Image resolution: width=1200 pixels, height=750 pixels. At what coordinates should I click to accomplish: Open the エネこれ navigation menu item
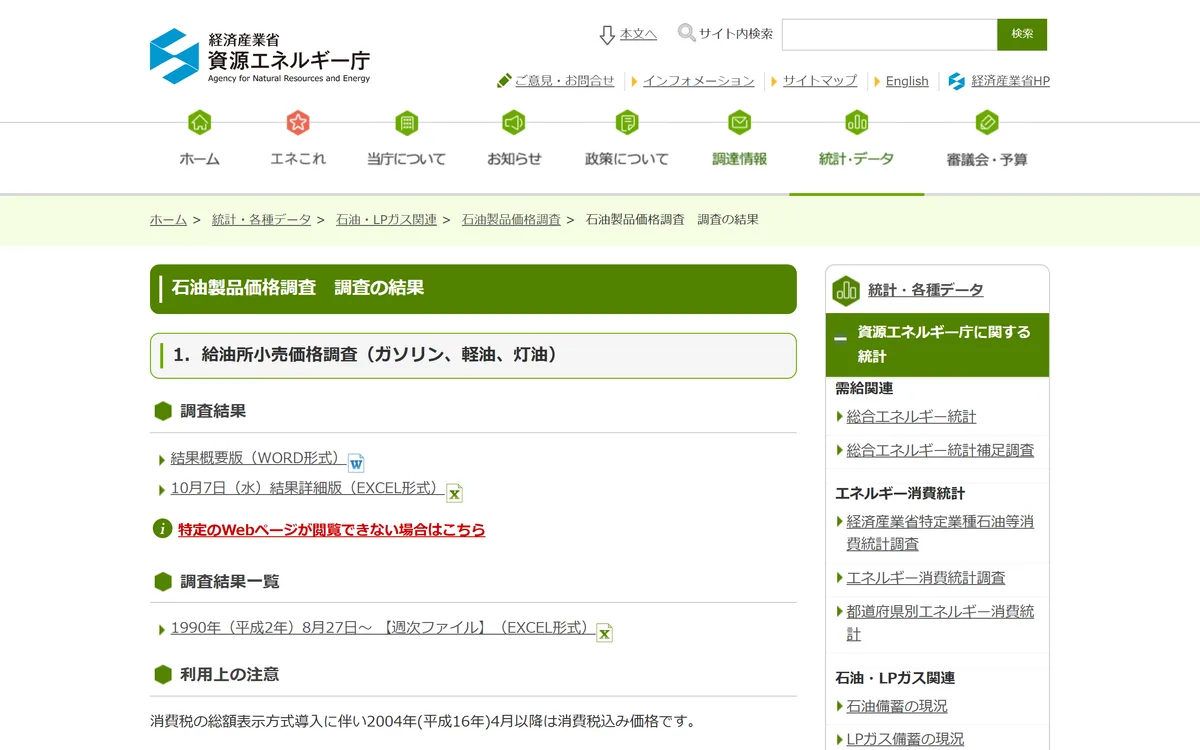(298, 158)
